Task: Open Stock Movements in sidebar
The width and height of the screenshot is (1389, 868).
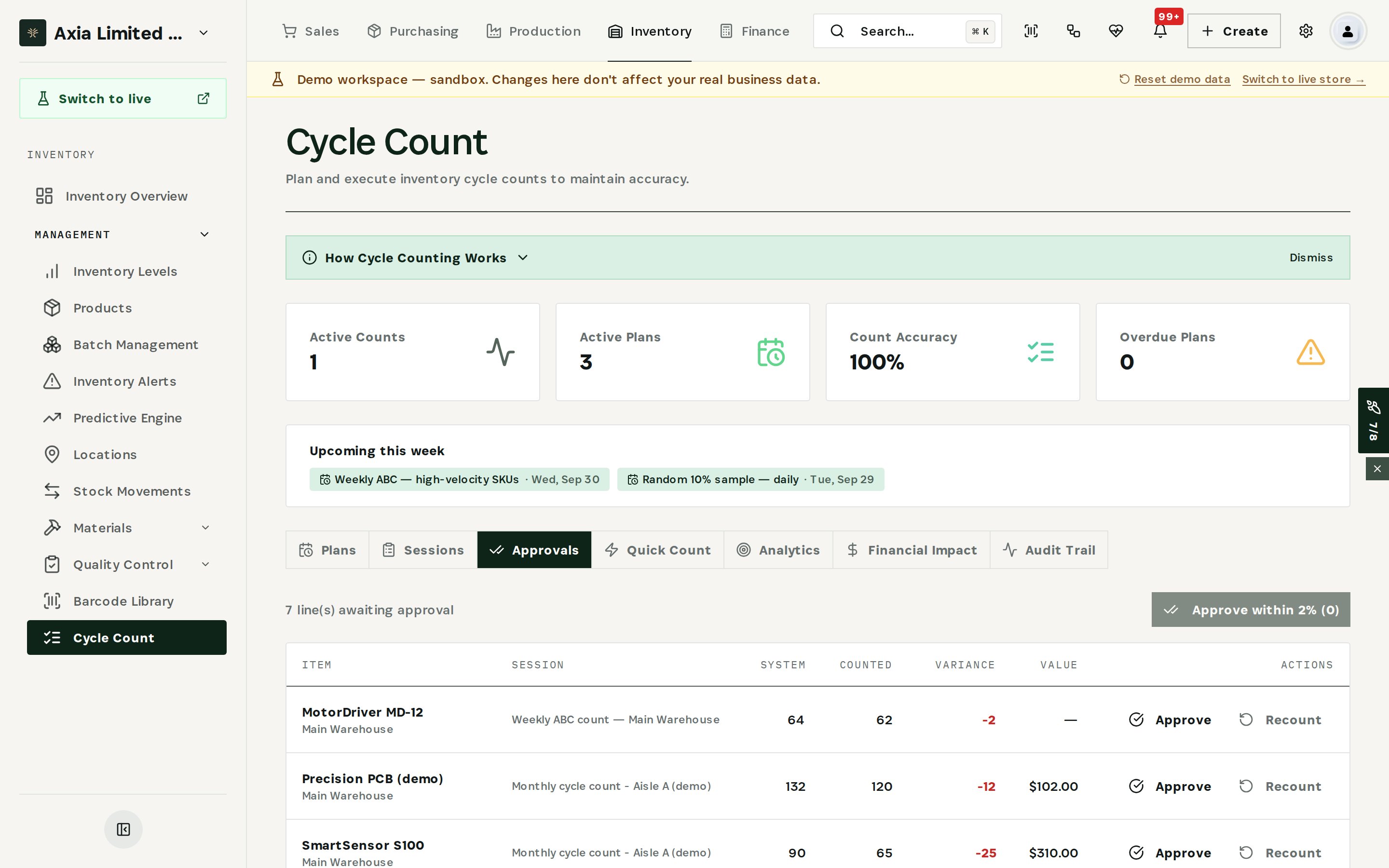Action: click(126, 492)
